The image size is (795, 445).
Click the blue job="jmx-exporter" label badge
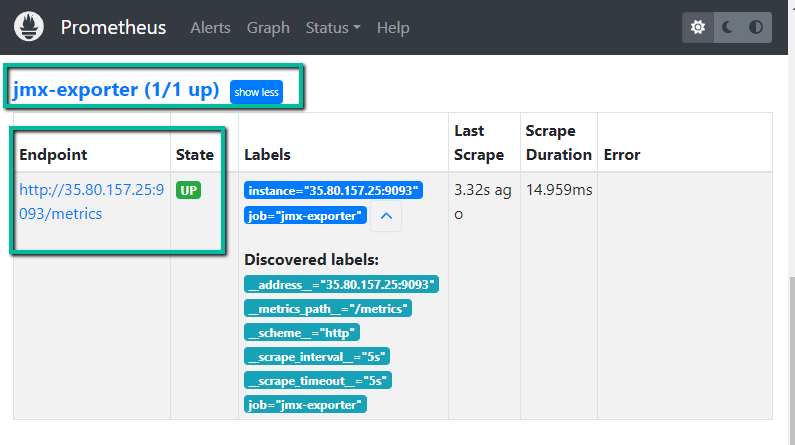[305, 215]
